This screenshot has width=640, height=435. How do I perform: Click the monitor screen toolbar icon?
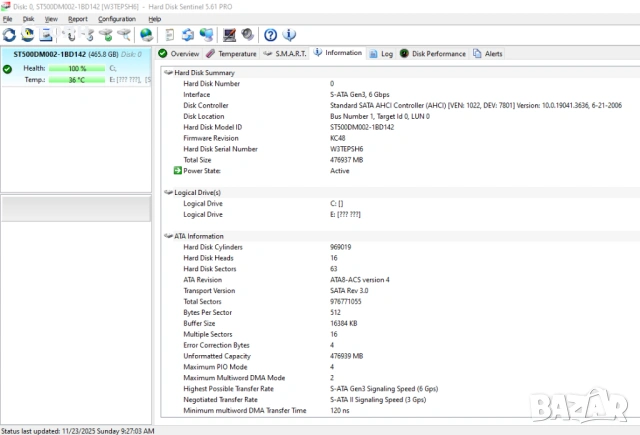(x=230, y=35)
